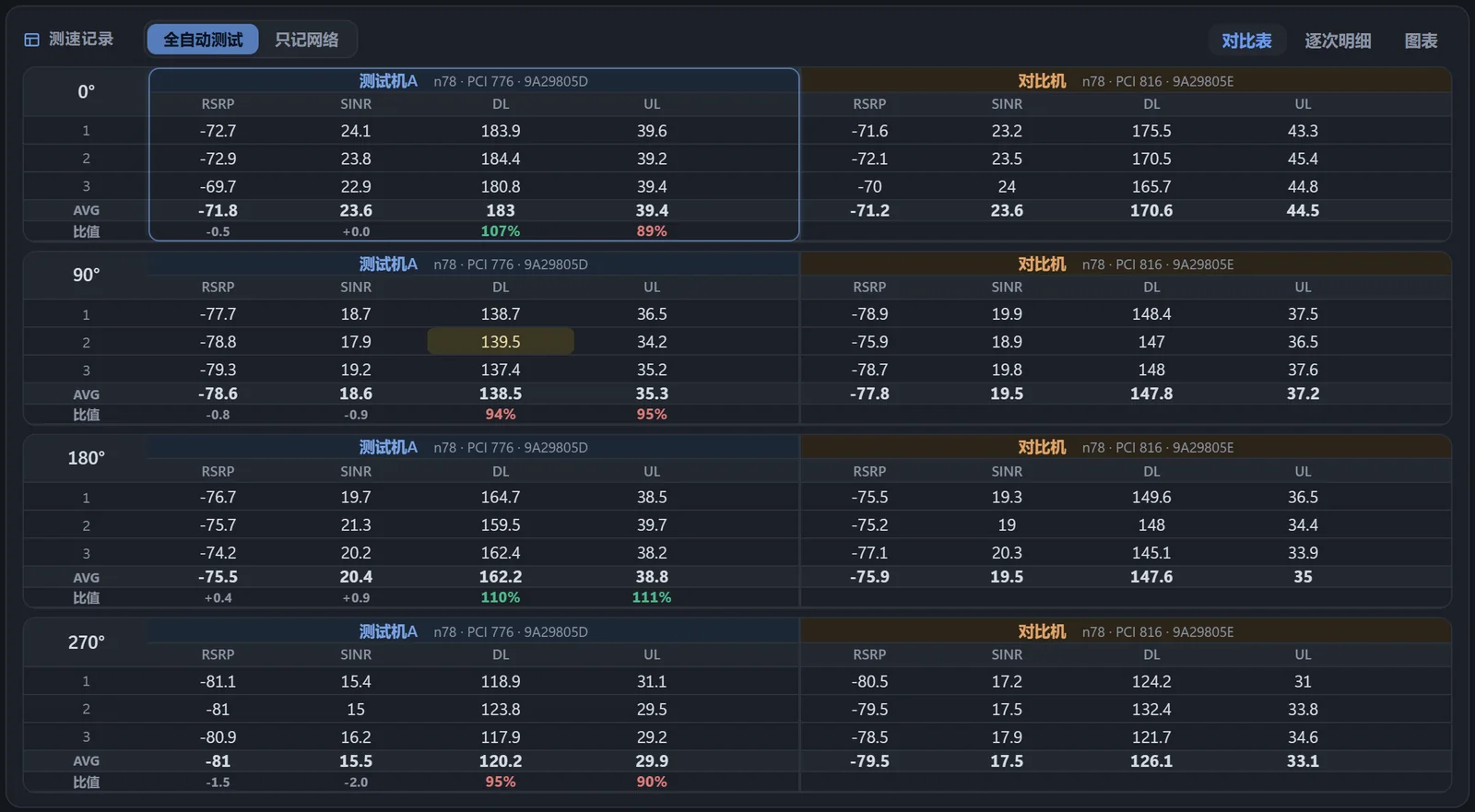
Task: Select the 90° angle label
Action: [x=86, y=276]
